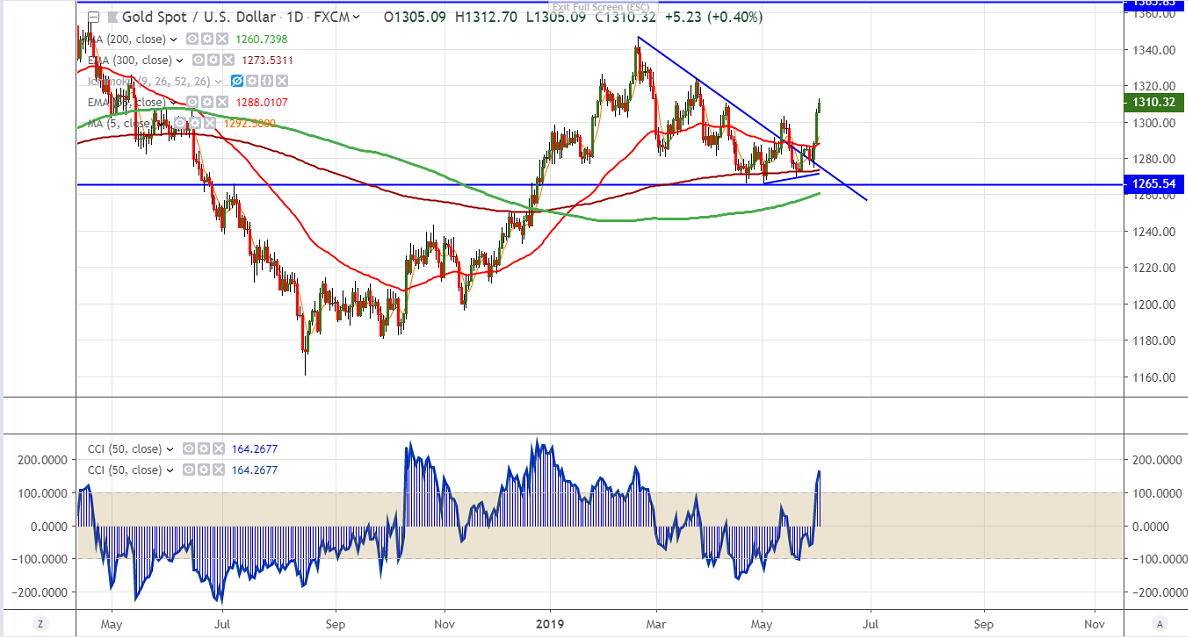
Task: Click the Z timezone button below the chart
Action: point(39,624)
